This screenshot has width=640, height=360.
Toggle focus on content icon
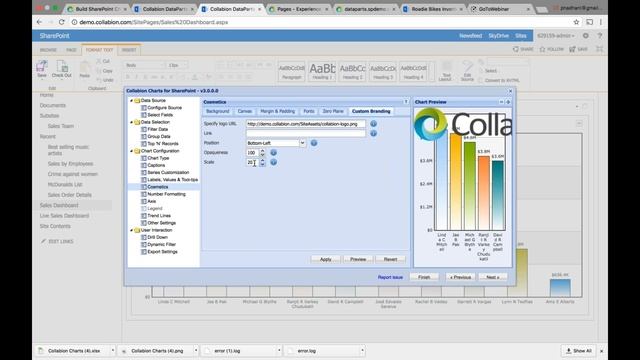pyautogui.click(x=599, y=49)
